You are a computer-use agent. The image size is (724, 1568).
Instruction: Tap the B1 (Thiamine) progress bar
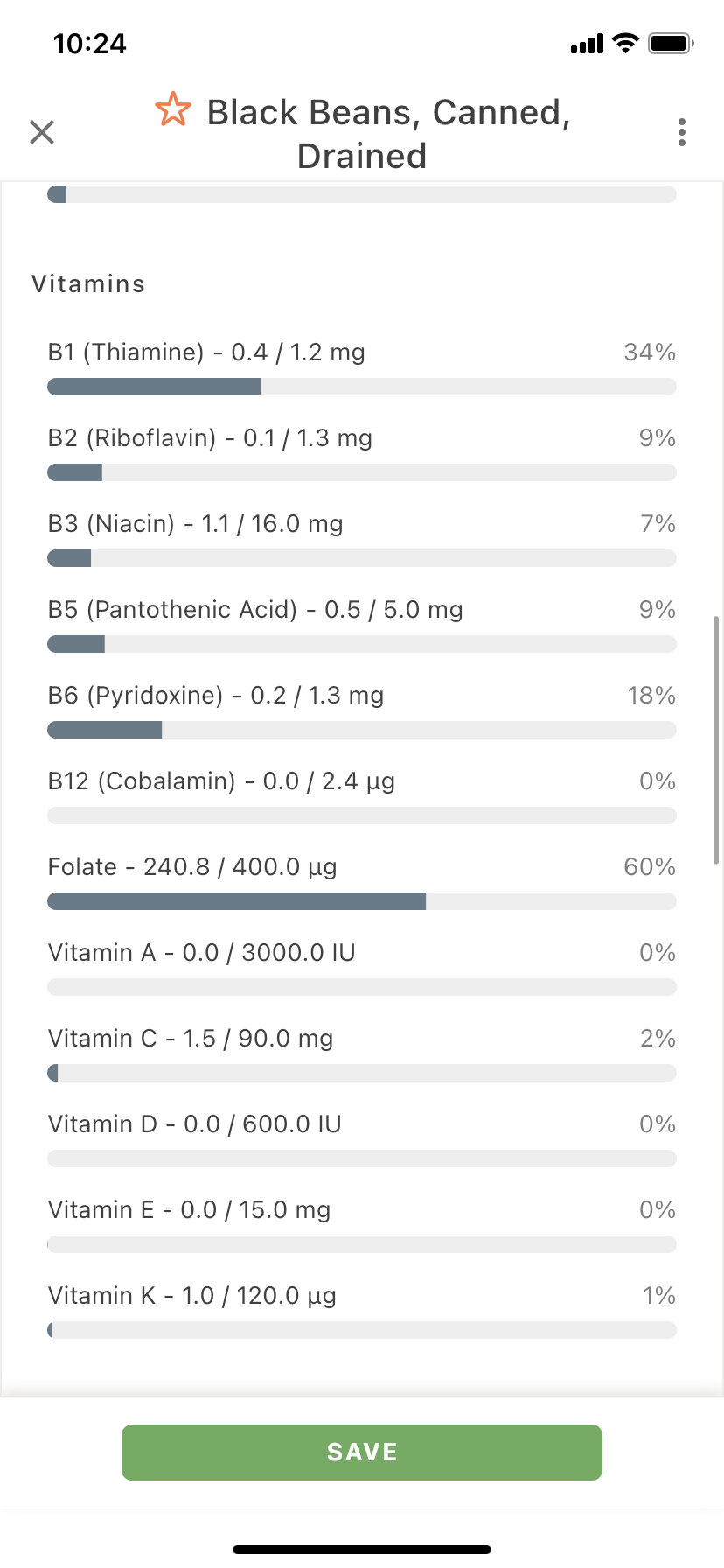pyautogui.click(x=362, y=387)
